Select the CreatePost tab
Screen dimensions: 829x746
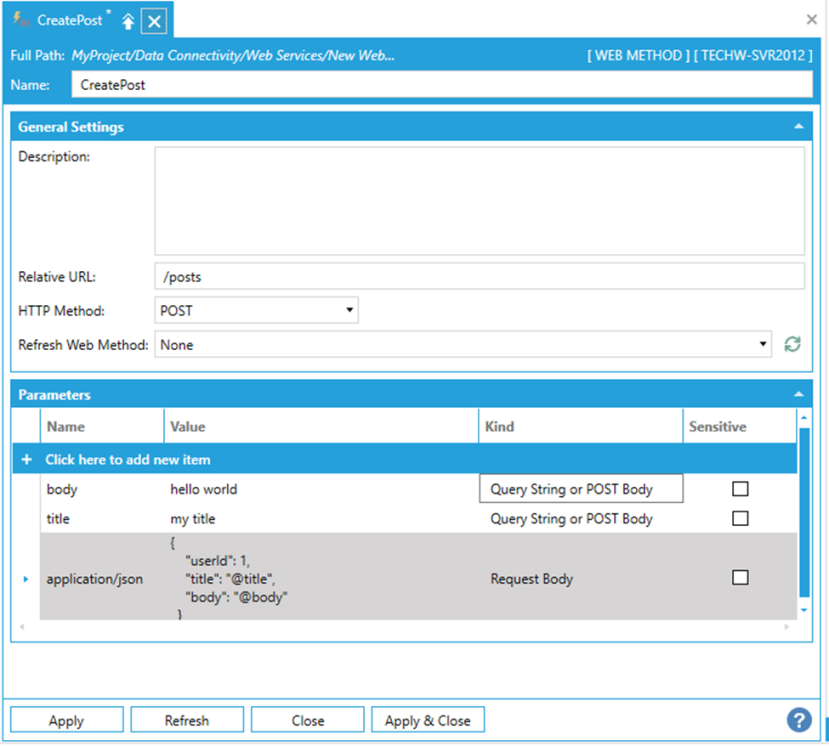point(69,20)
